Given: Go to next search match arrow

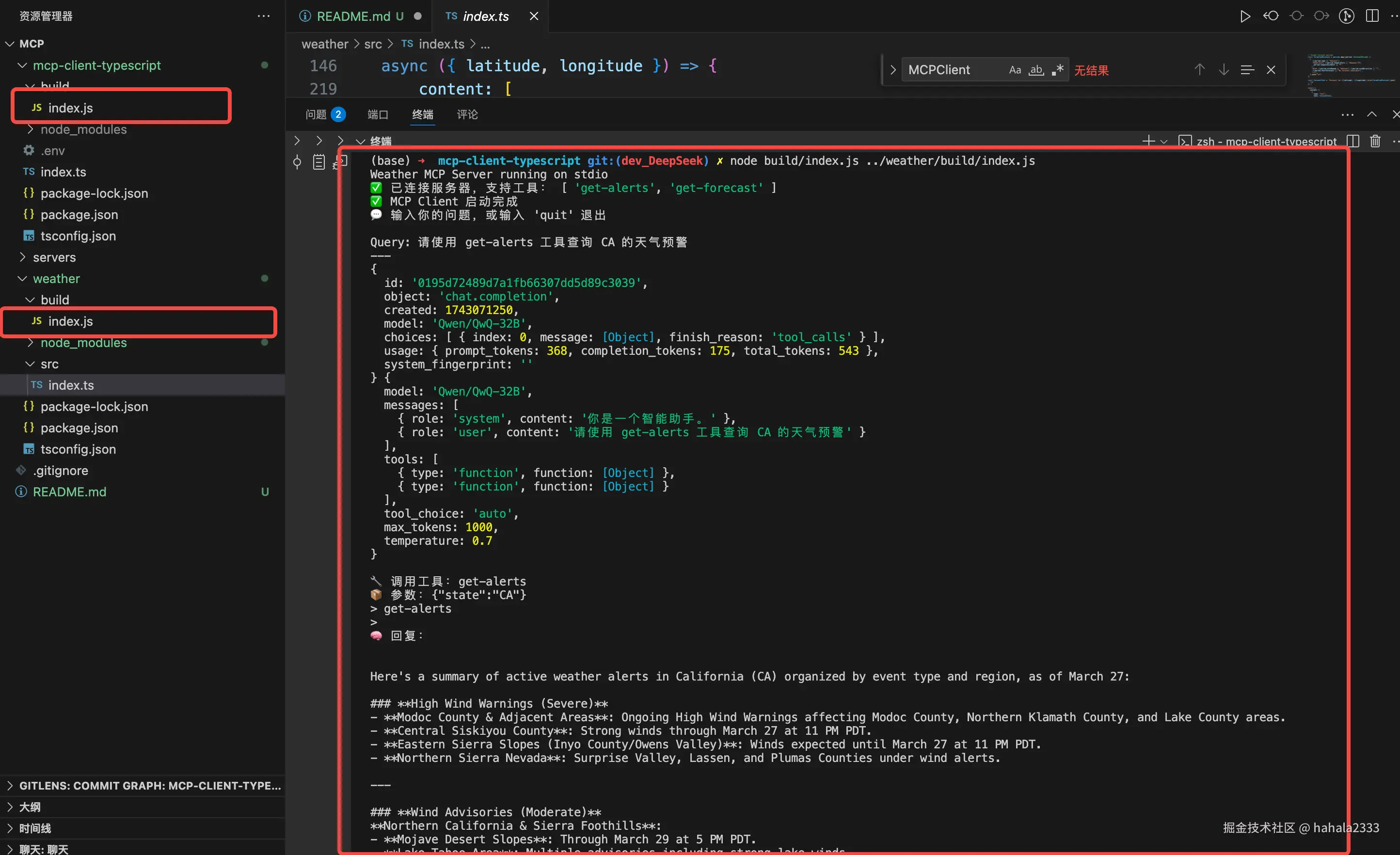Looking at the screenshot, I should [1223, 70].
